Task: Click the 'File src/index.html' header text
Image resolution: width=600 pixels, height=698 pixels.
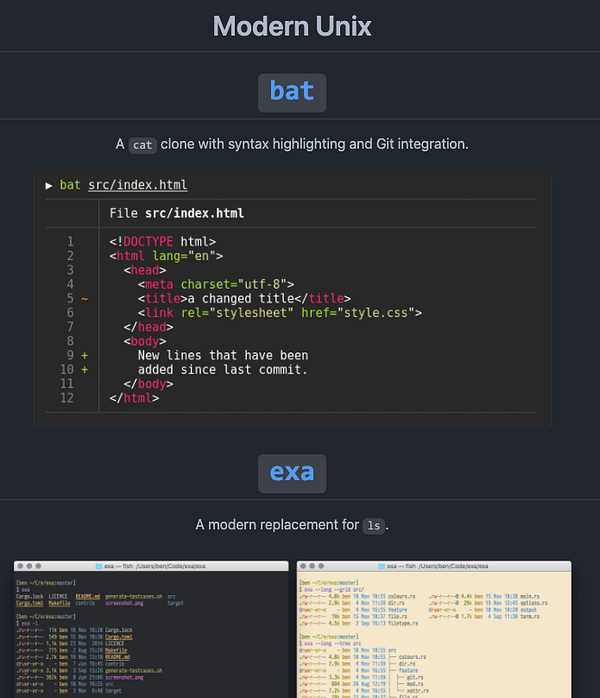Action: [177, 213]
